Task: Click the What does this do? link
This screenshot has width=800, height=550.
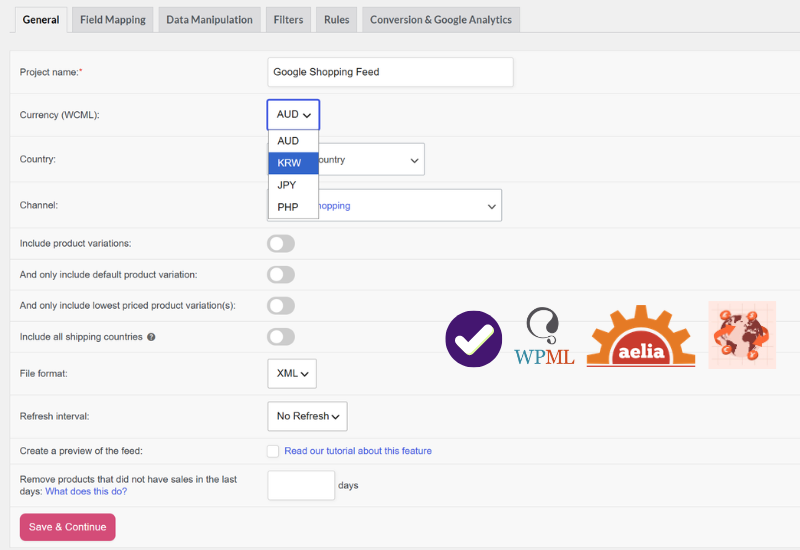Action: (x=86, y=491)
